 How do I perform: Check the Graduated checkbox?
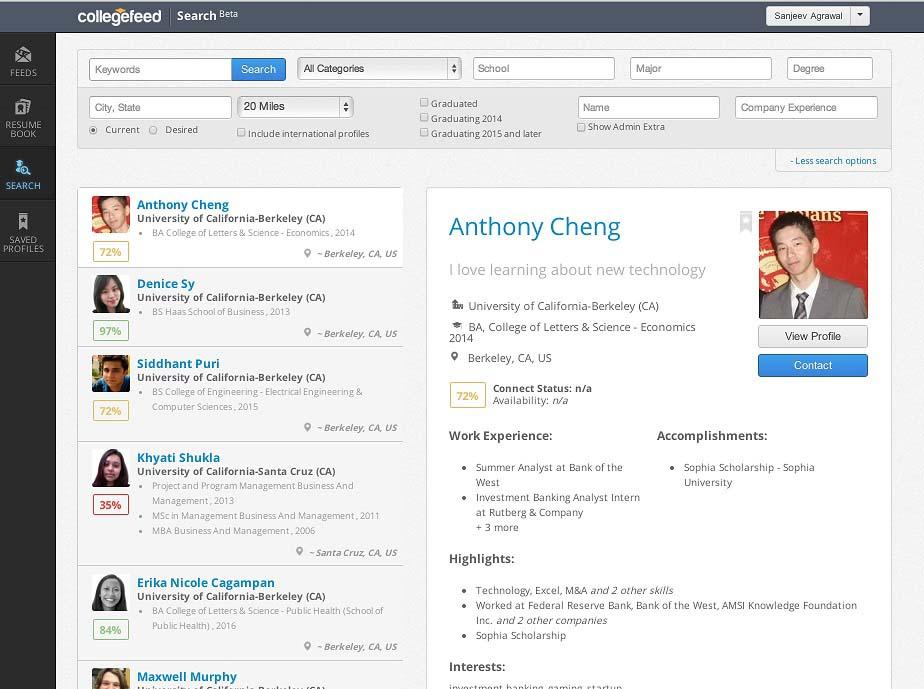(x=424, y=103)
